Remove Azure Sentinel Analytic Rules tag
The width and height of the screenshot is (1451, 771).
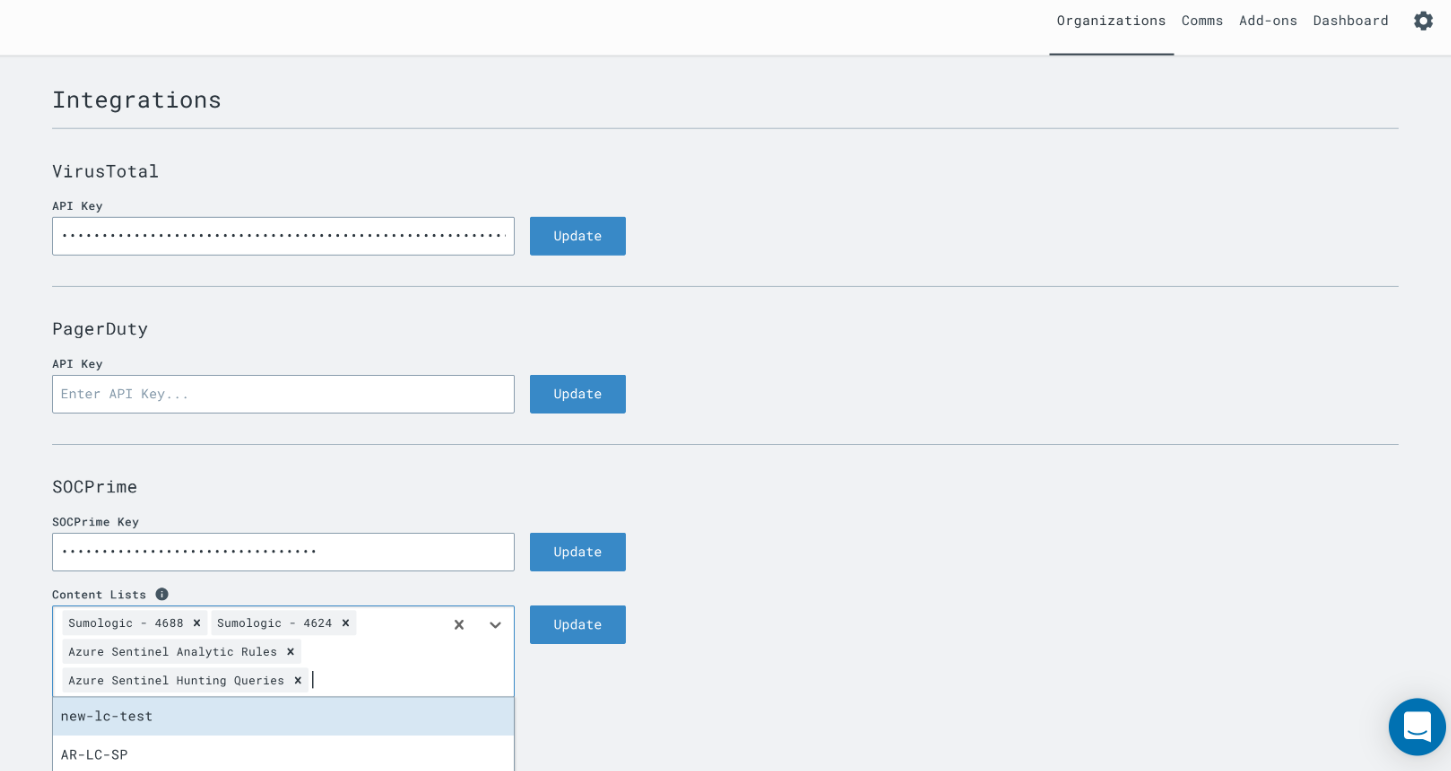click(x=291, y=652)
